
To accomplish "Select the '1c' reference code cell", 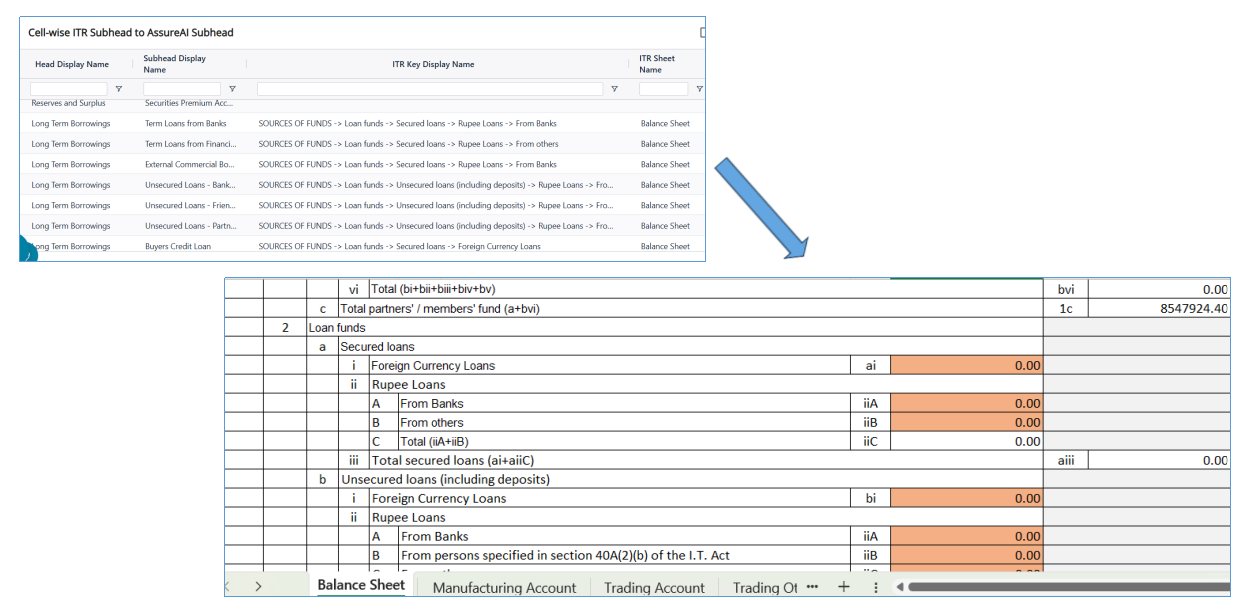I will 1066,309.
